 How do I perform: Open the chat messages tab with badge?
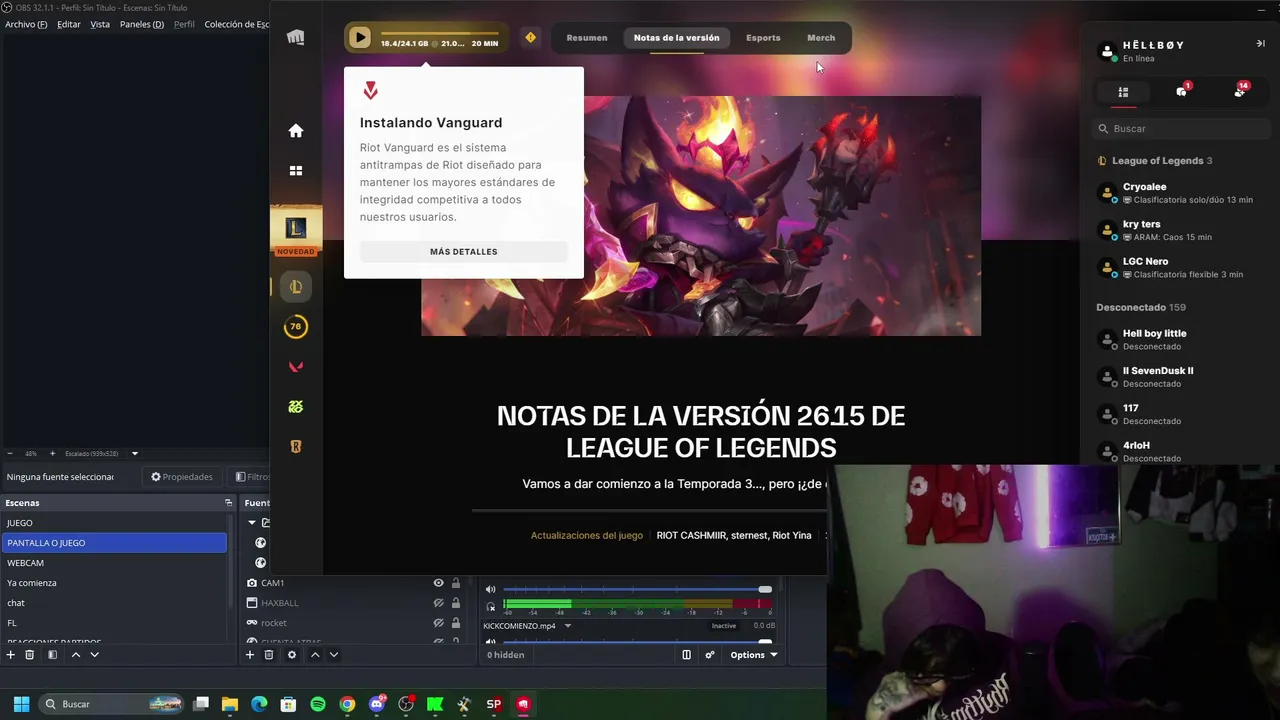click(1182, 91)
